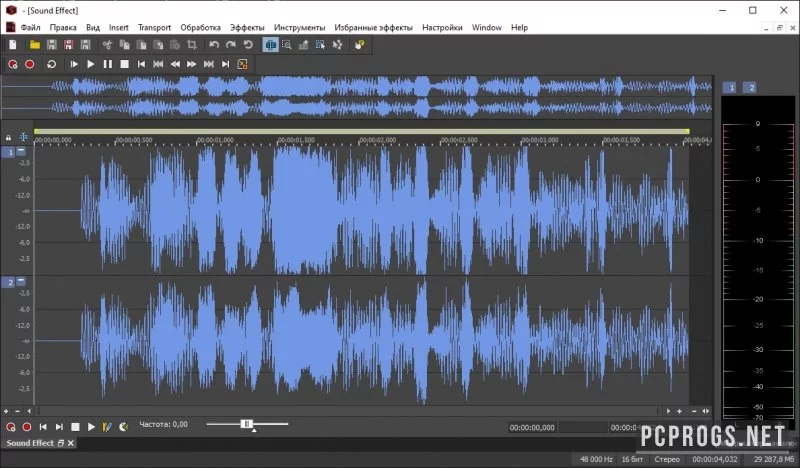Switch to the Sound Effect tab
The image size is (800, 468).
click(30, 443)
